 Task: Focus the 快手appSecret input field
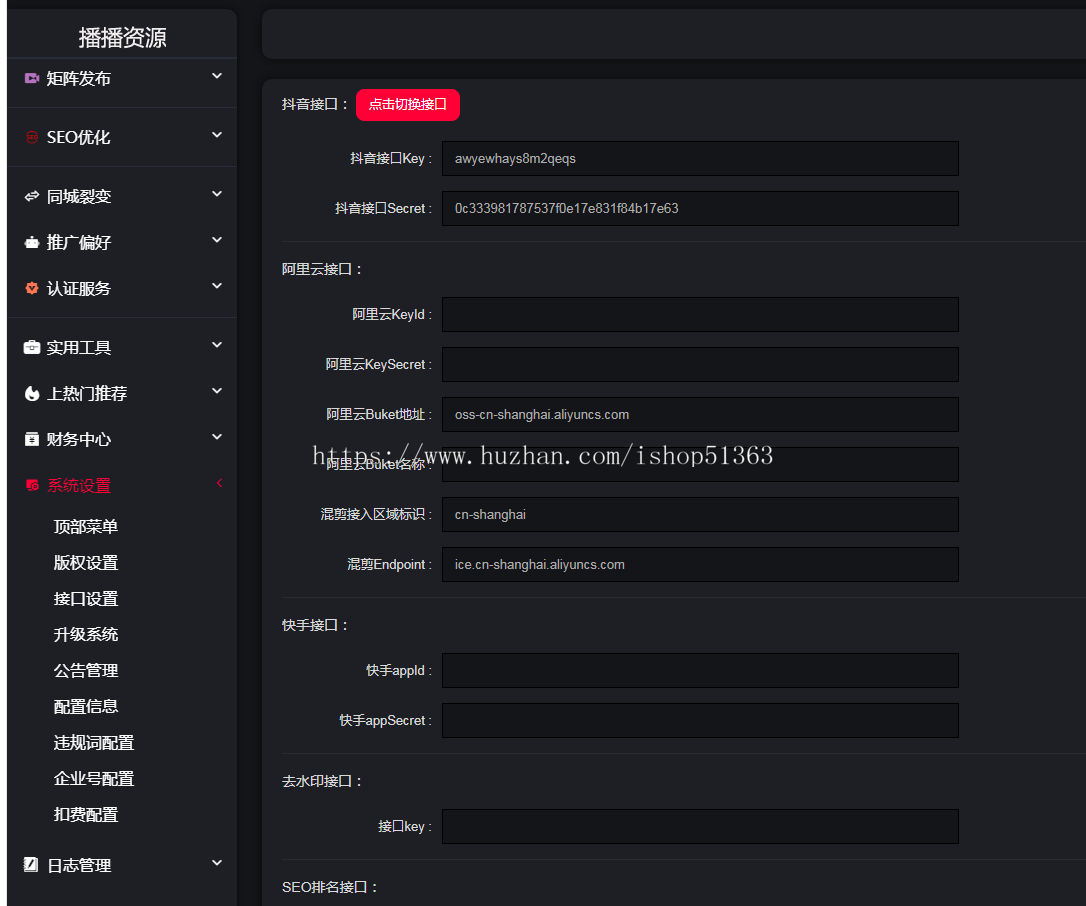700,720
